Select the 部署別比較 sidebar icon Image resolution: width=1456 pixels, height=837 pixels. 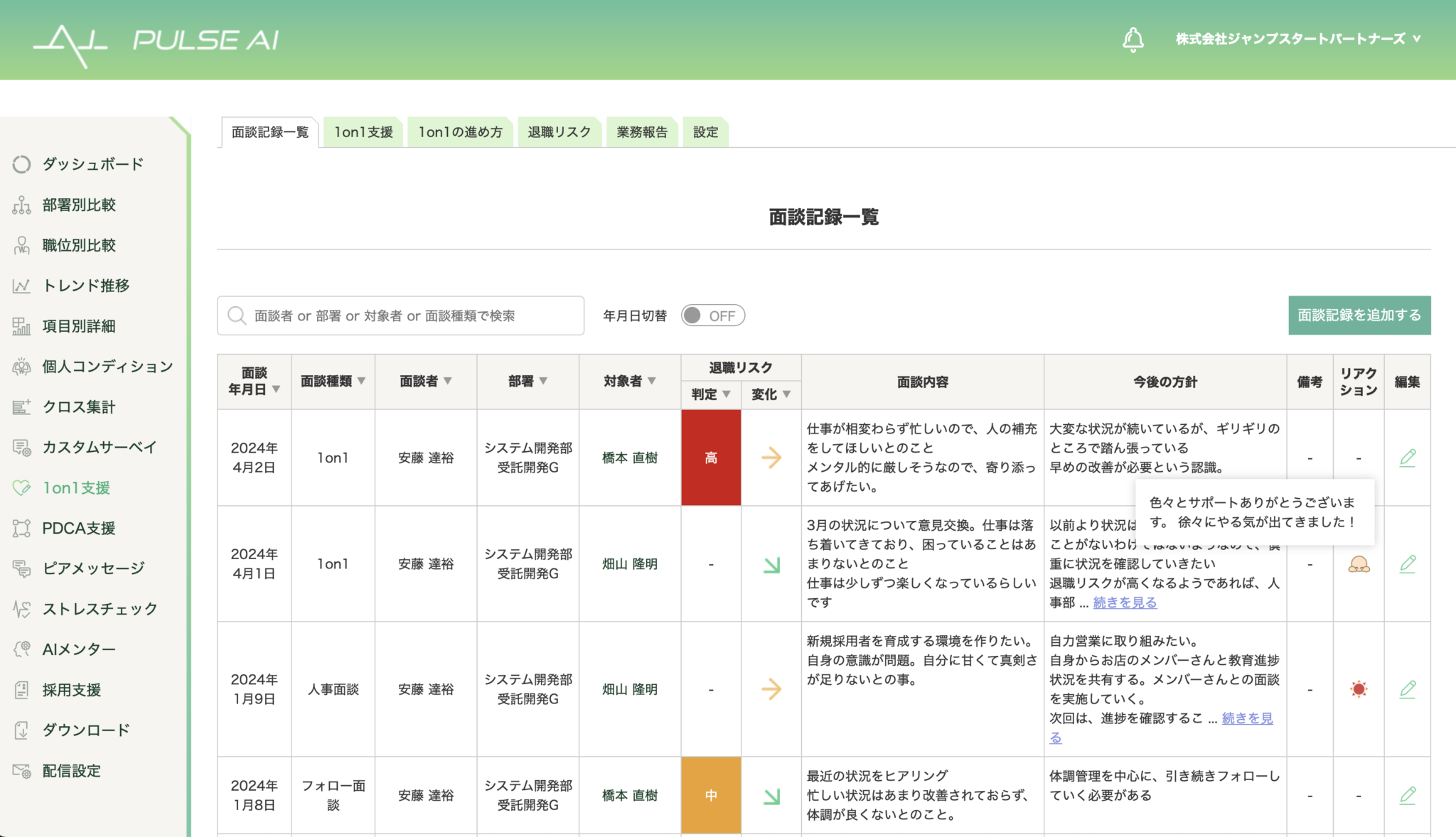coord(22,205)
